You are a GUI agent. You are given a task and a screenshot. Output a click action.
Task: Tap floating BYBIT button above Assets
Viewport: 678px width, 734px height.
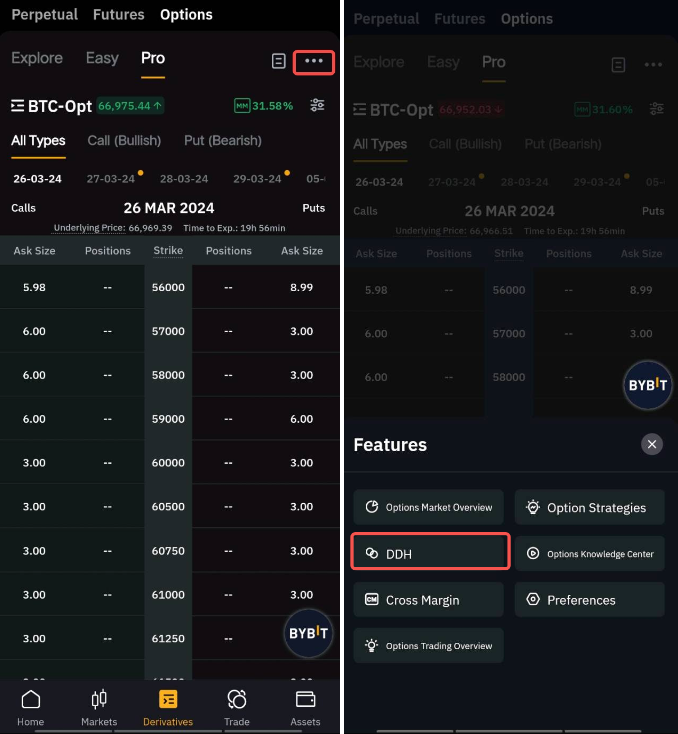[309, 633]
